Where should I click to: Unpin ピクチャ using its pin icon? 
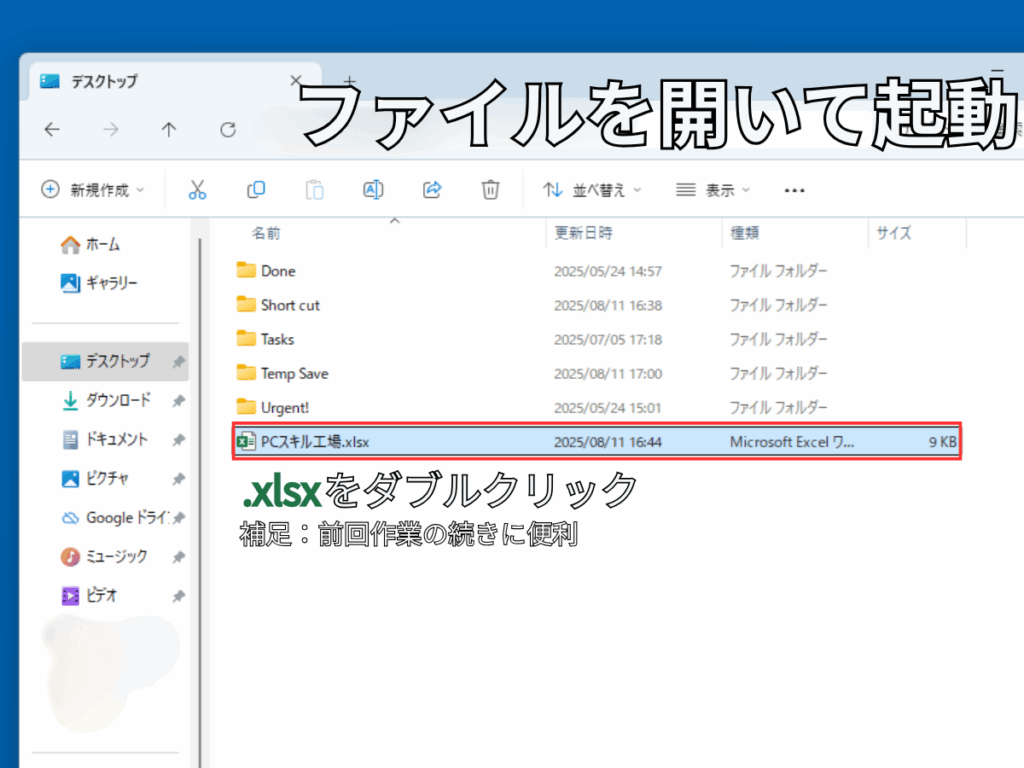point(178,479)
